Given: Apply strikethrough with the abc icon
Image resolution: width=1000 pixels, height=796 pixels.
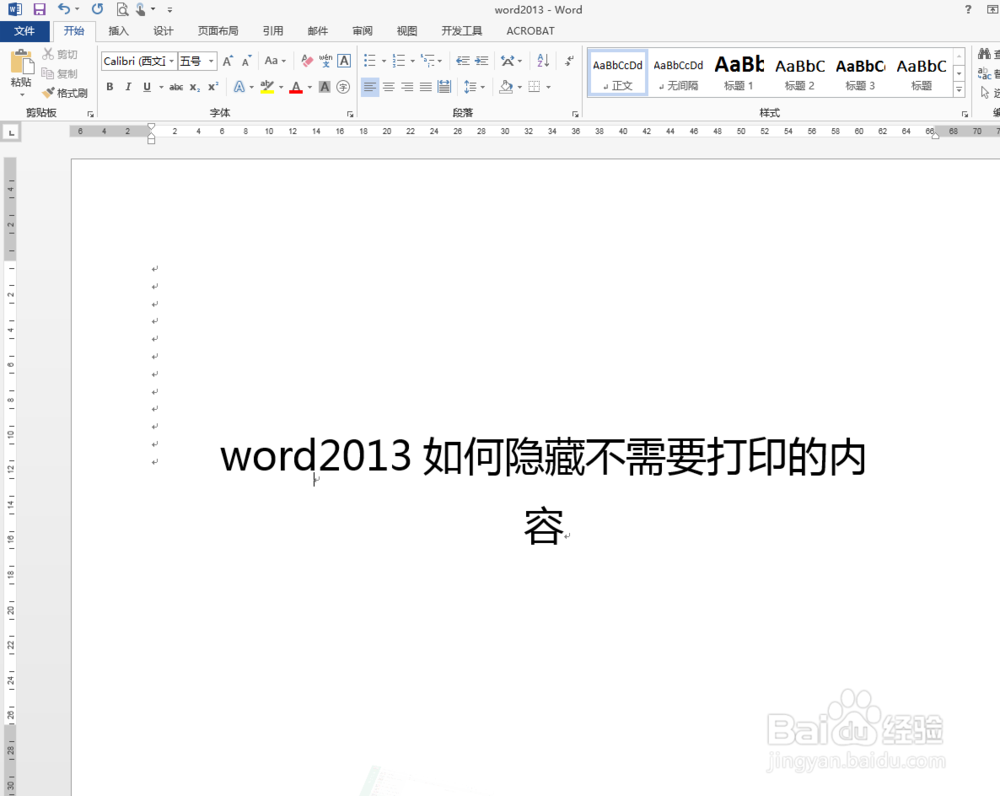Looking at the screenshot, I should click(176, 87).
